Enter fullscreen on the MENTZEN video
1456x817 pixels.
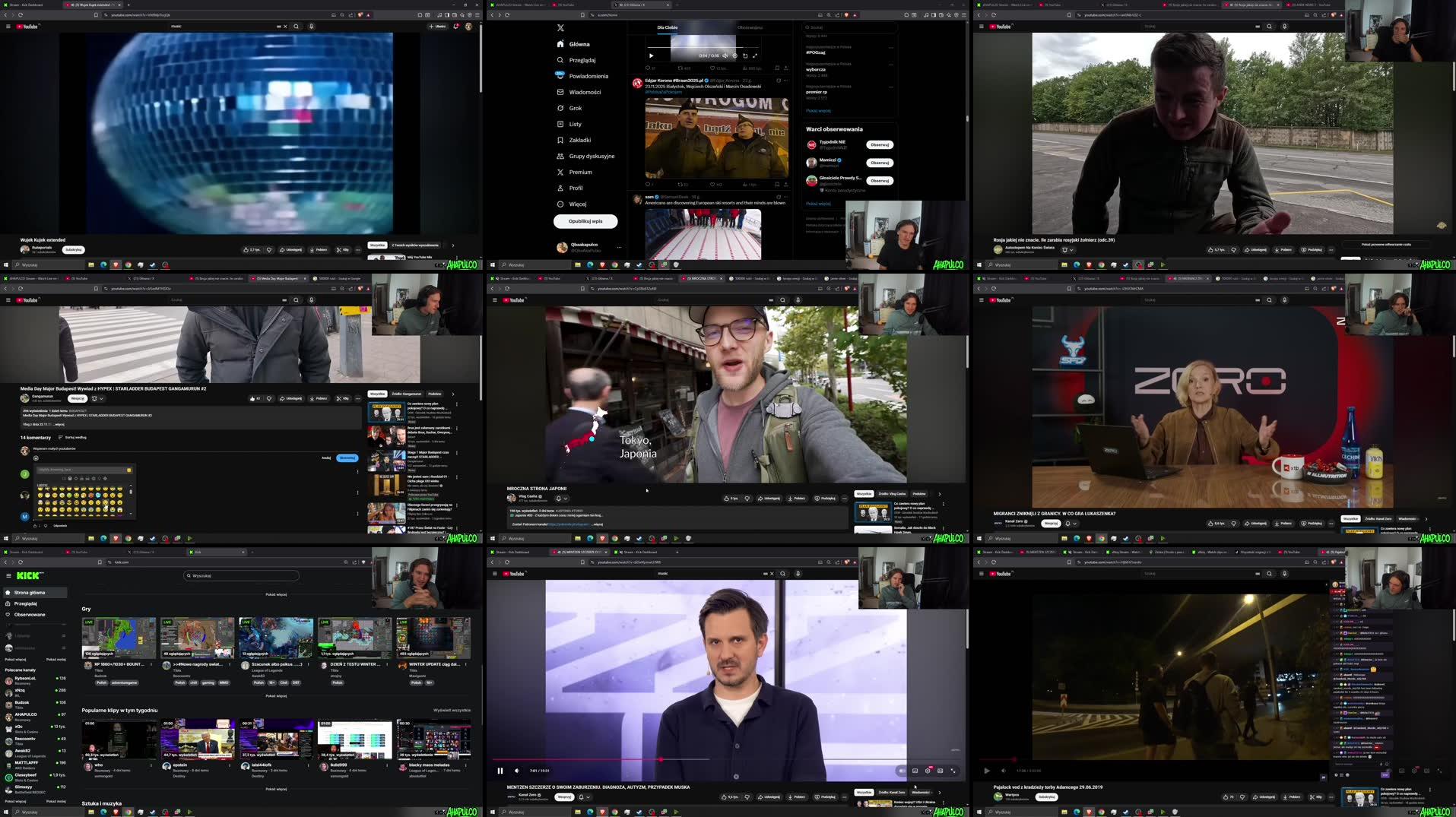point(953,771)
